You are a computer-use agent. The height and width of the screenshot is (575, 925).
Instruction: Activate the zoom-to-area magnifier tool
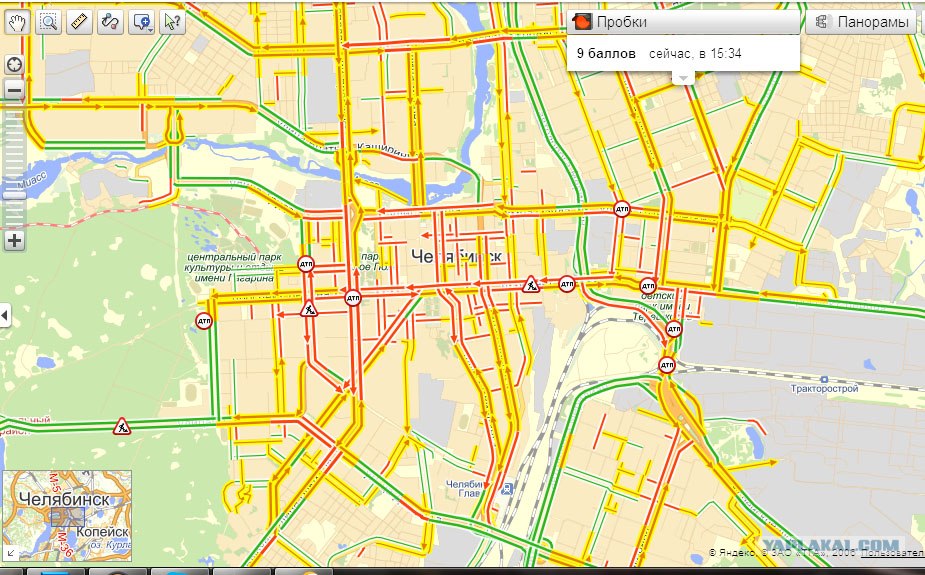pyautogui.click(x=48, y=22)
